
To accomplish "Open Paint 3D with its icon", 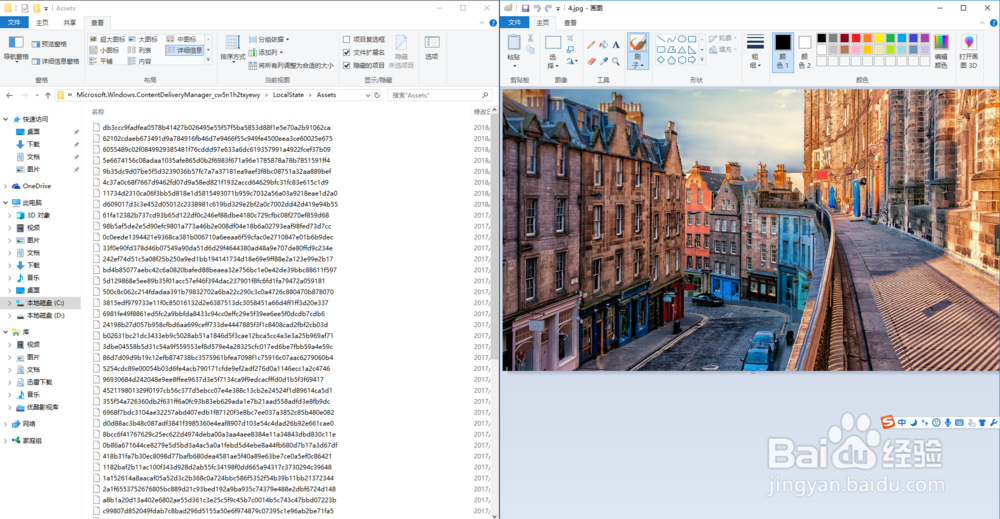I will 968,43.
